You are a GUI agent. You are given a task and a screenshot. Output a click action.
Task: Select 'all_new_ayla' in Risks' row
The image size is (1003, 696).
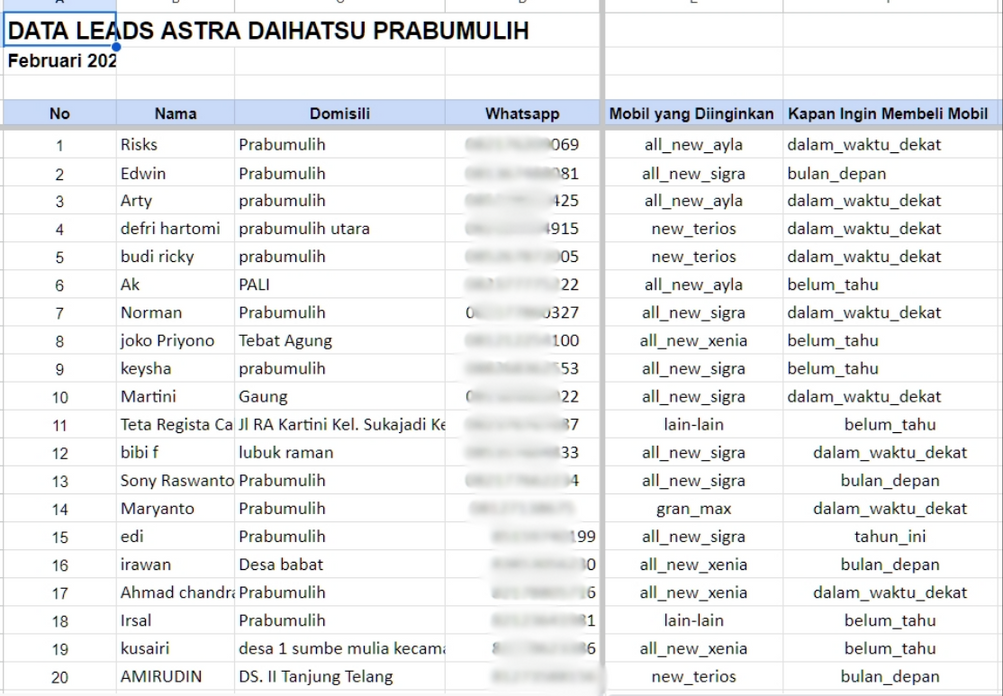pyautogui.click(x=693, y=145)
